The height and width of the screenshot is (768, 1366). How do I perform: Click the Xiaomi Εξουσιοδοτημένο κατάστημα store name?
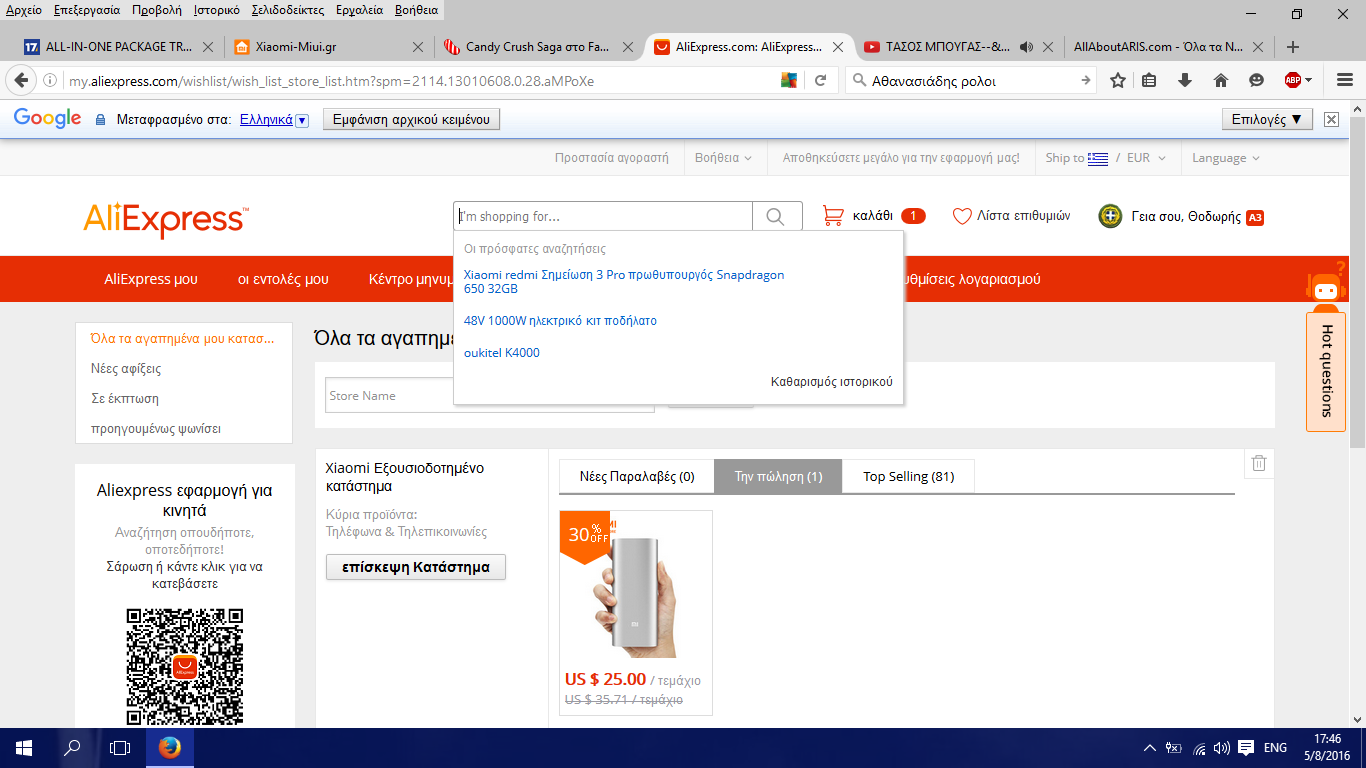coord(405,477)
